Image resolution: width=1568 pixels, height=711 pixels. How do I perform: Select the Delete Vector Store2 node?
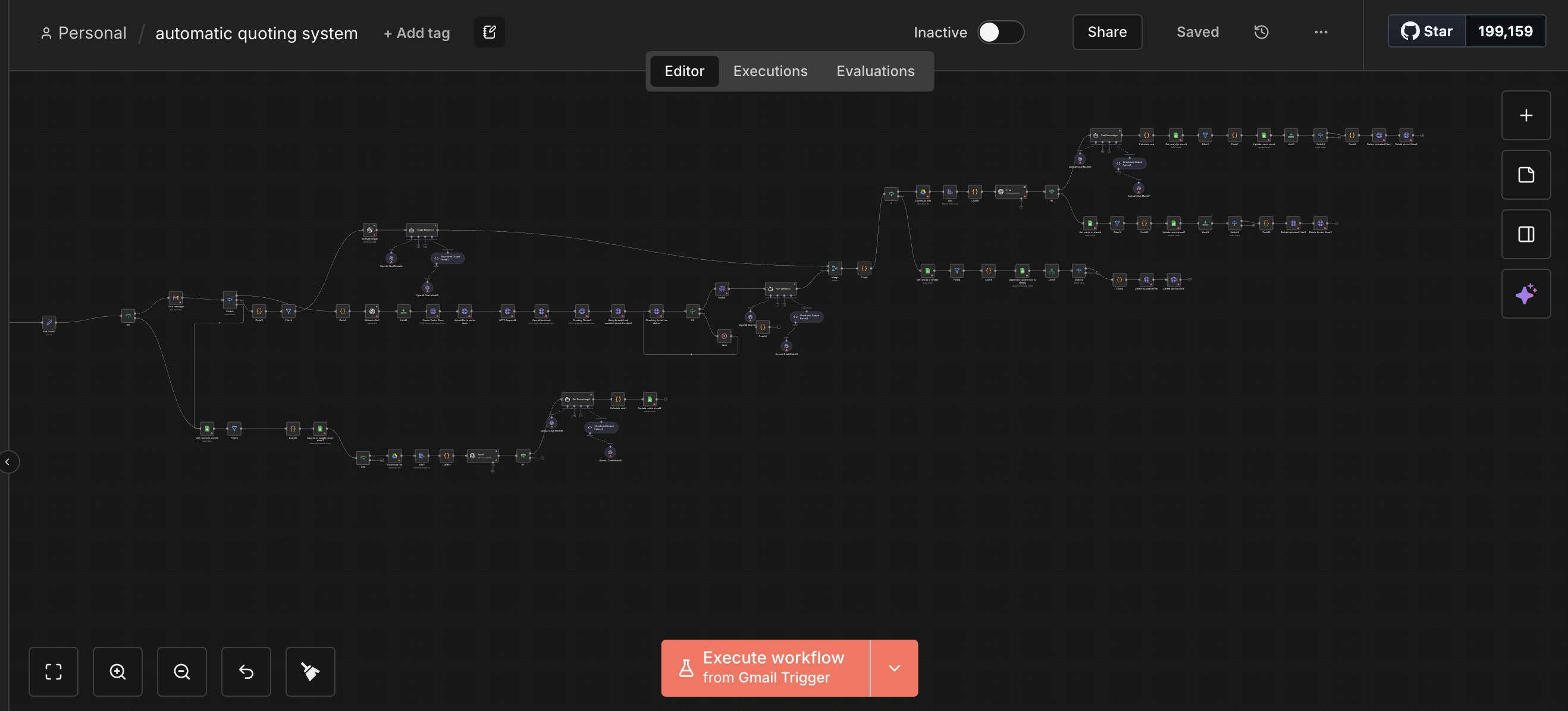coord(1406,135)
